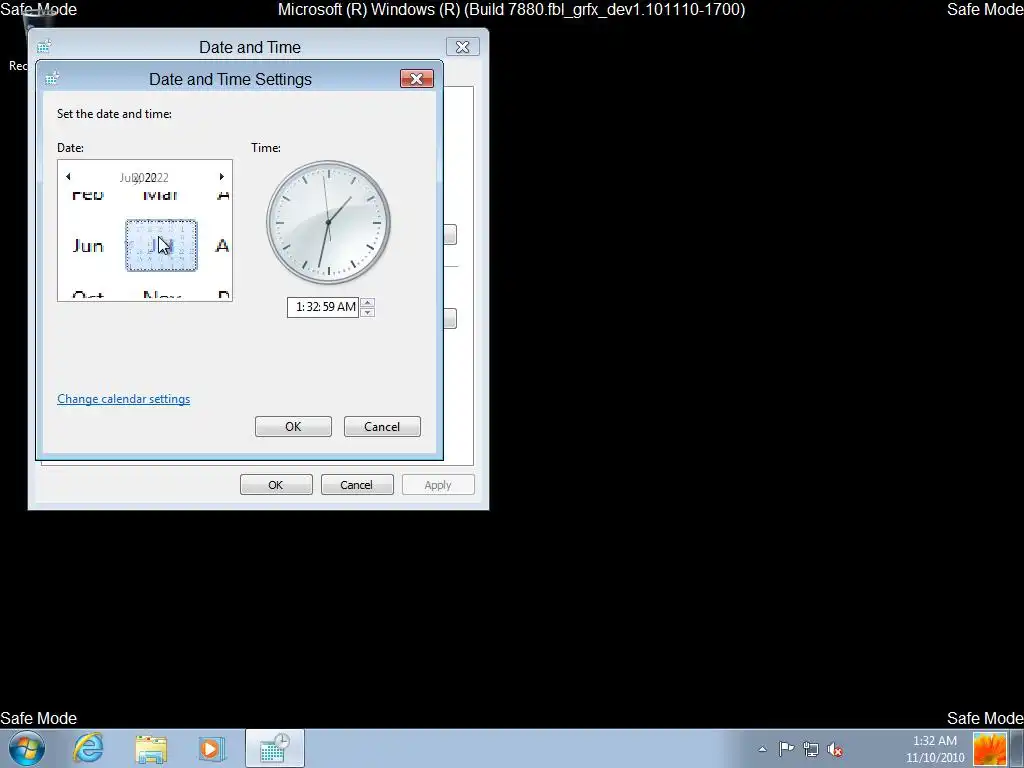Screen dimensions: 1024x768
Task: Click Date and Time taskbar button
Action: (275, 748)
